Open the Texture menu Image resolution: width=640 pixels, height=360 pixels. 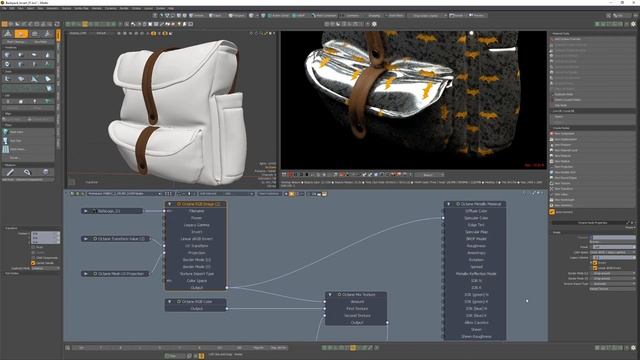coord(66,8)
